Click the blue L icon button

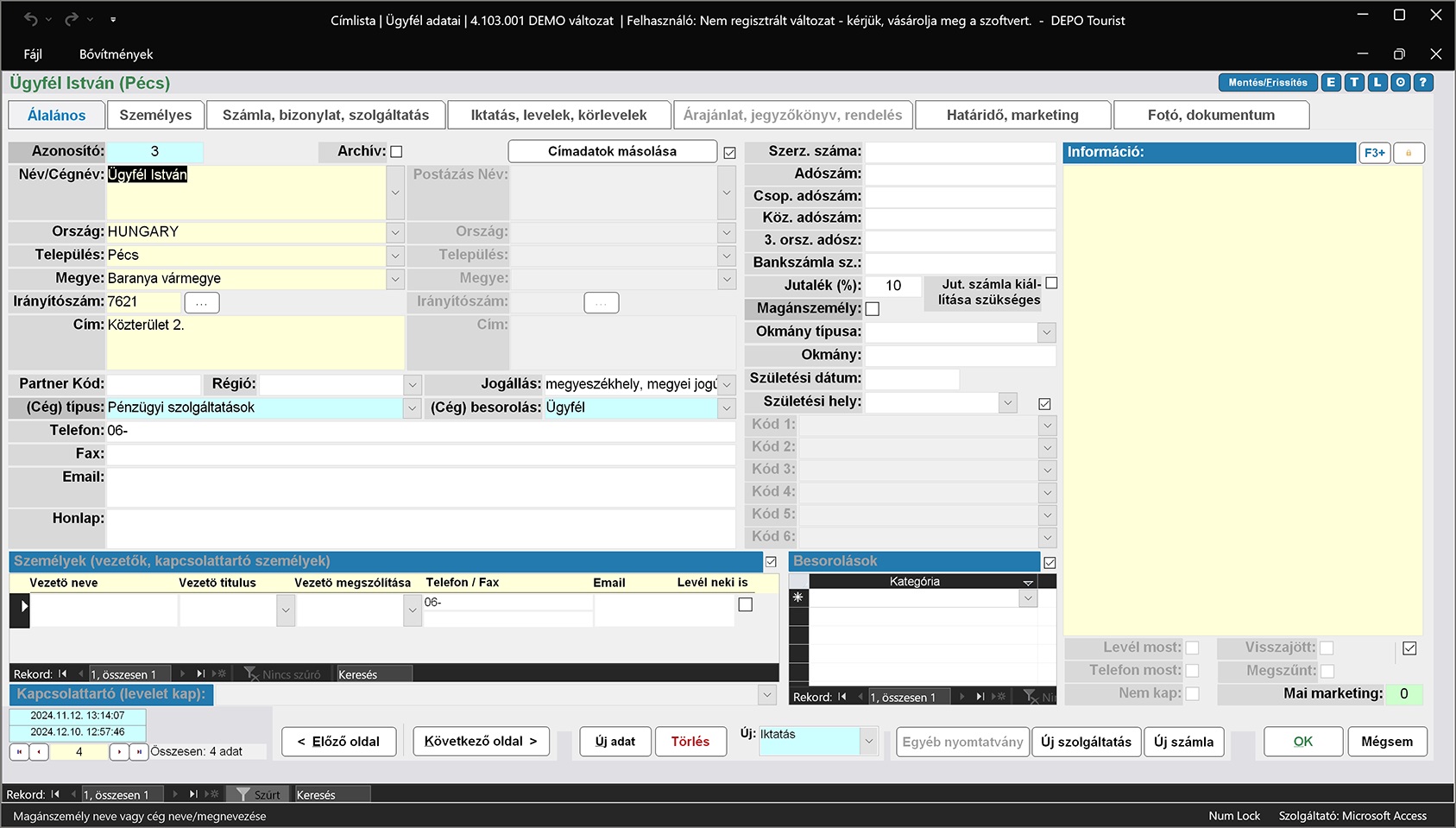[x=1377, y=83]
